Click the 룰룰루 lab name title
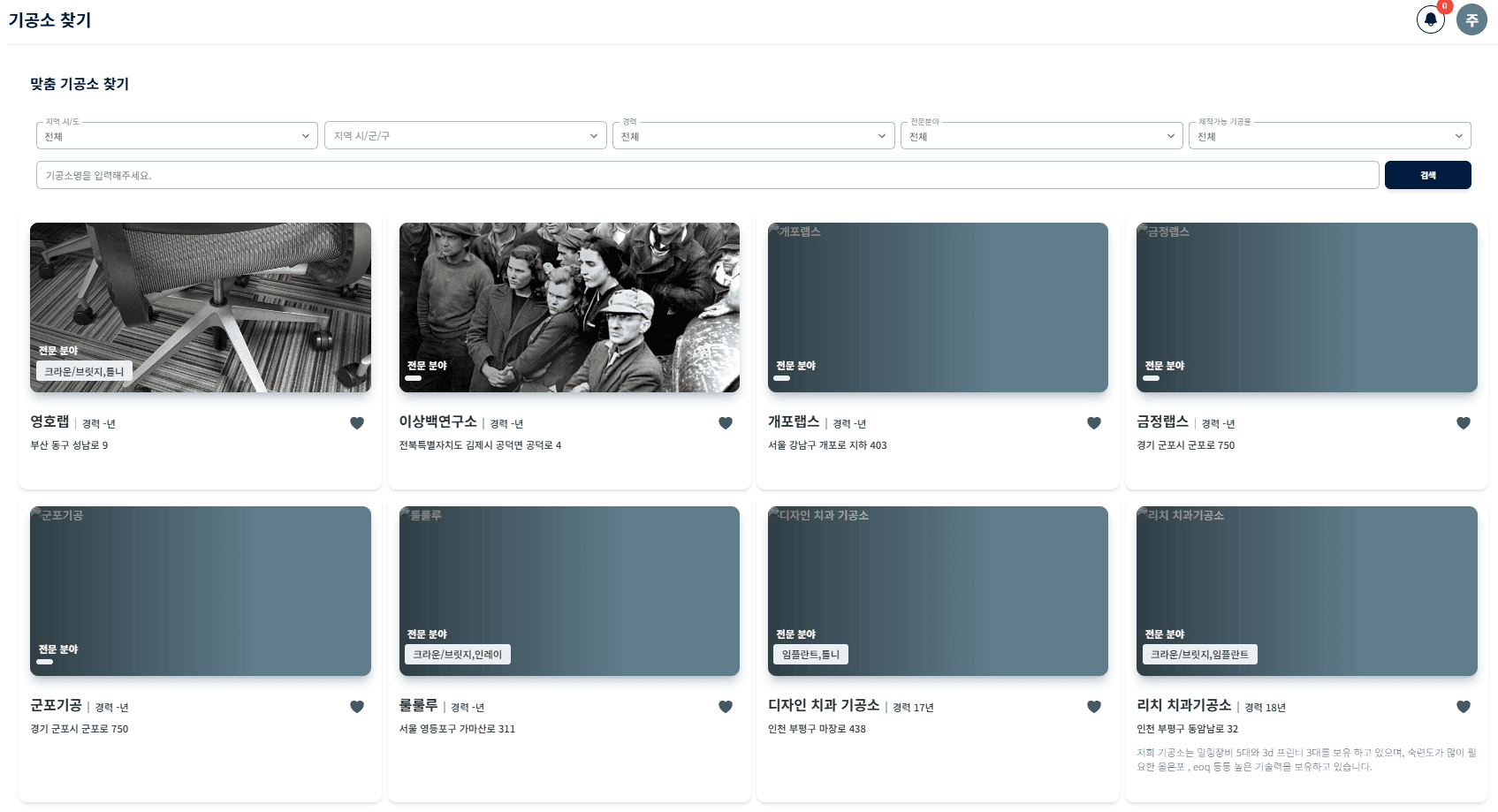This screenshot has height=812, width=1498. (x=418, y=706)
